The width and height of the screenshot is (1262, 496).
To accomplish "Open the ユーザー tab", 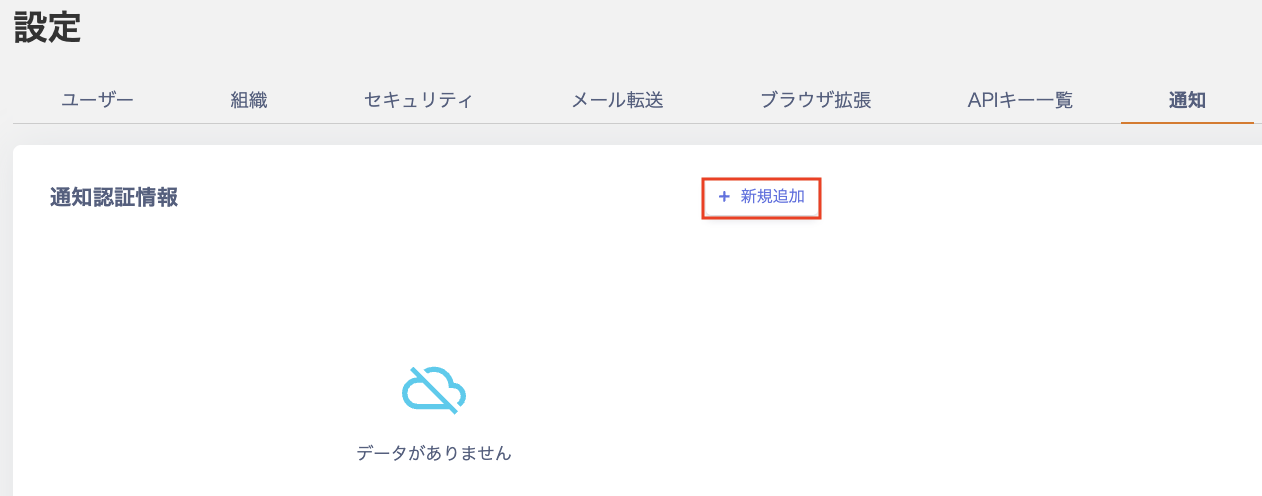I will (97, 100).
